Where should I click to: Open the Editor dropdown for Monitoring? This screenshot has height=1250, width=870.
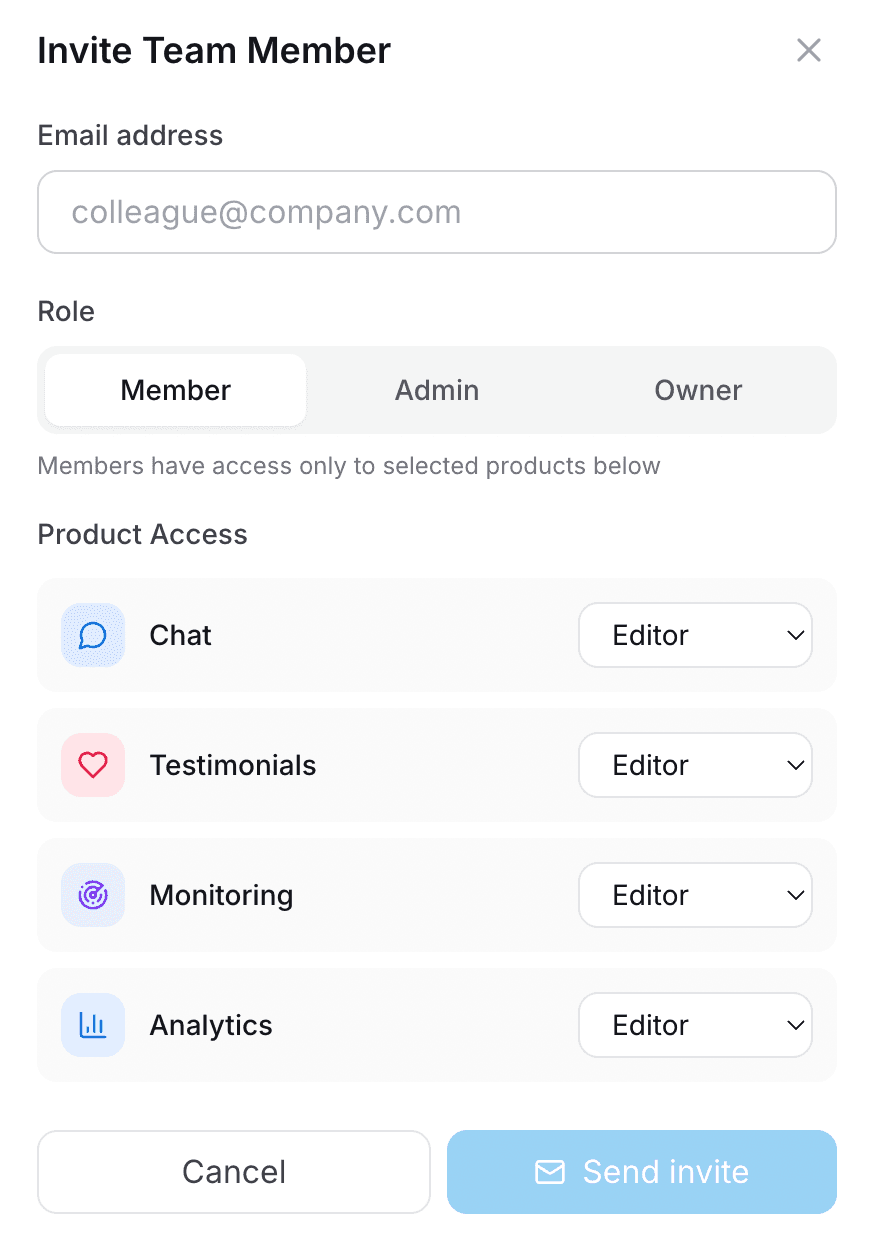pyautogui.click(x=695, y=895)
